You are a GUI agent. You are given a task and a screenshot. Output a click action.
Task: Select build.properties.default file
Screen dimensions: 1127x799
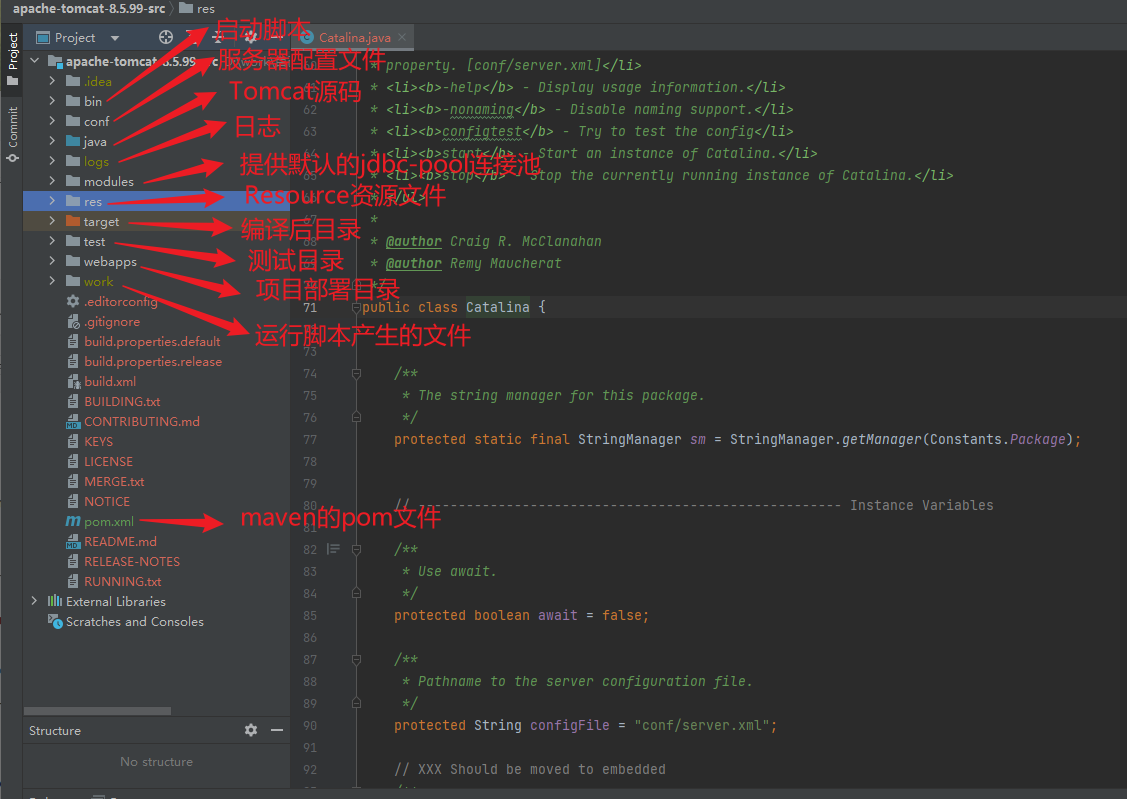pyautogui.click(x=152, y=341)
